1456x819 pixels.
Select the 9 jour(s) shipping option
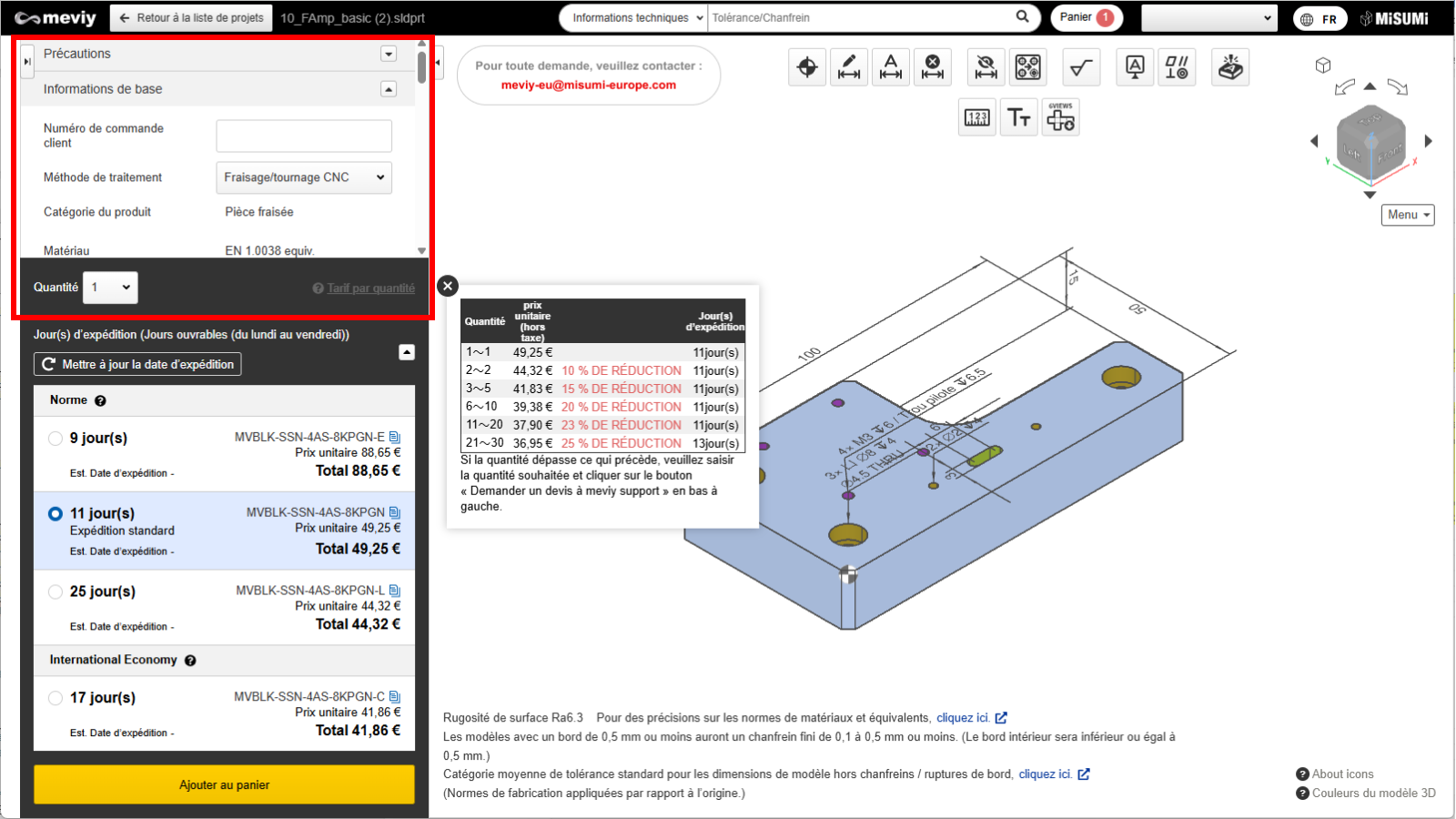pos(56,439)
